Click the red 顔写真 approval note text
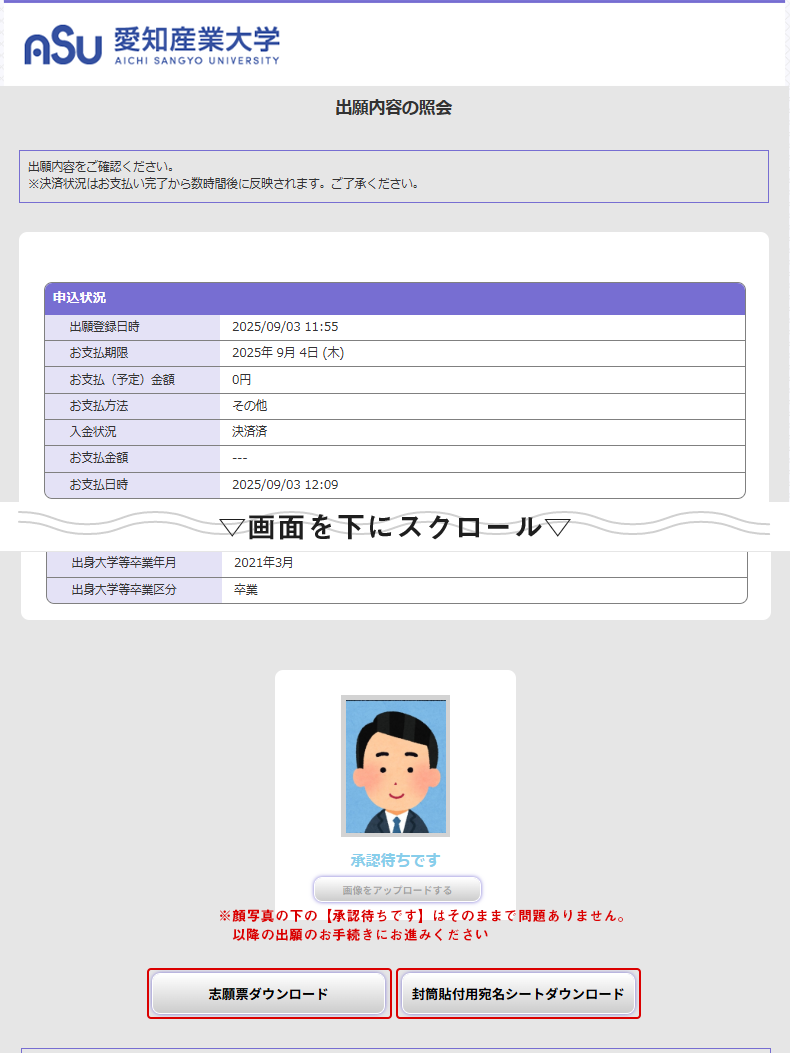The height and width of the screenshot is (1053, 790). [423, 925]
